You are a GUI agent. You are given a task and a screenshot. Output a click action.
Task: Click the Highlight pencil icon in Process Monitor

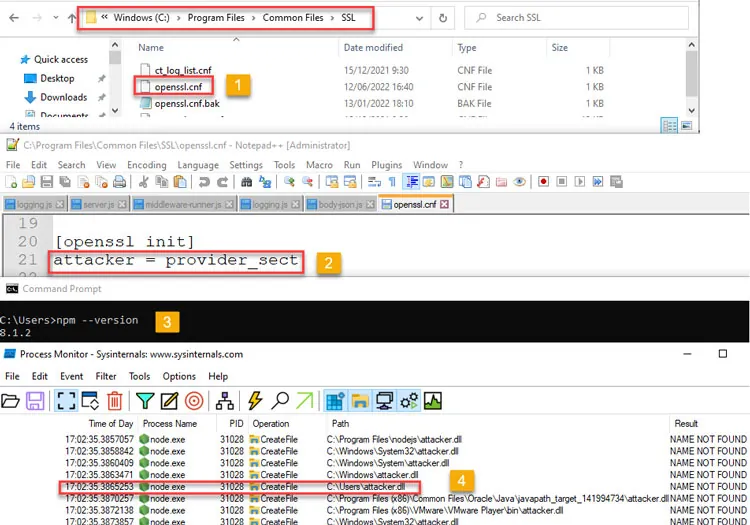[169, 401]
